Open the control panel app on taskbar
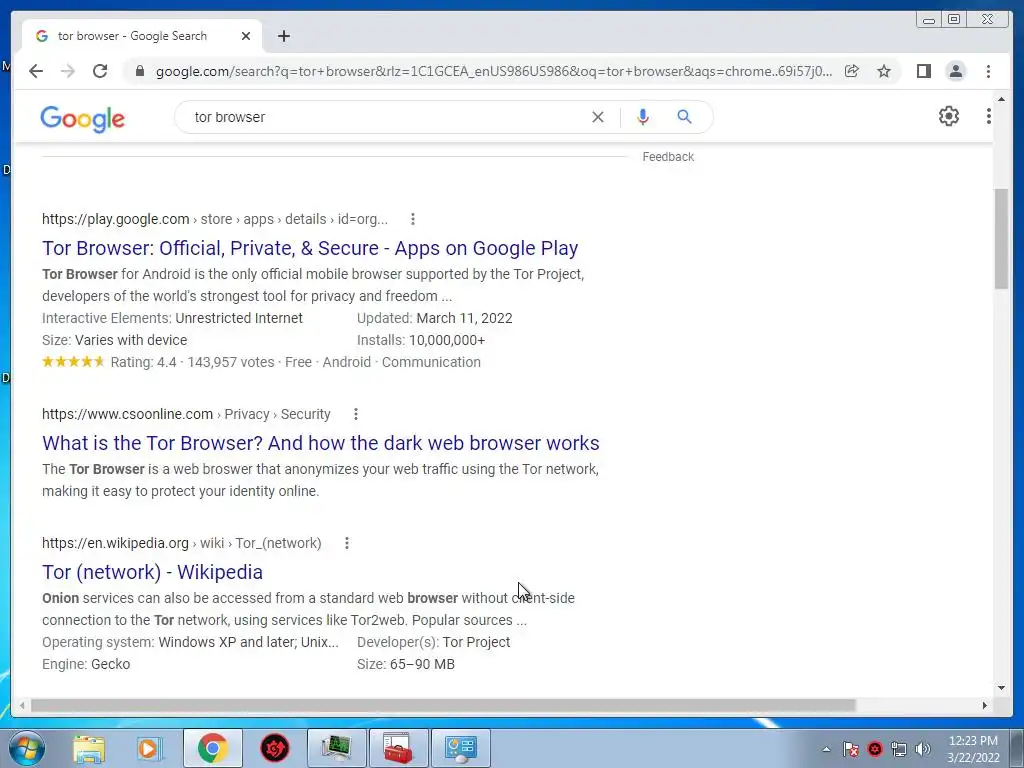Viewport: 1024px width, 768px height. click(460, 748)
